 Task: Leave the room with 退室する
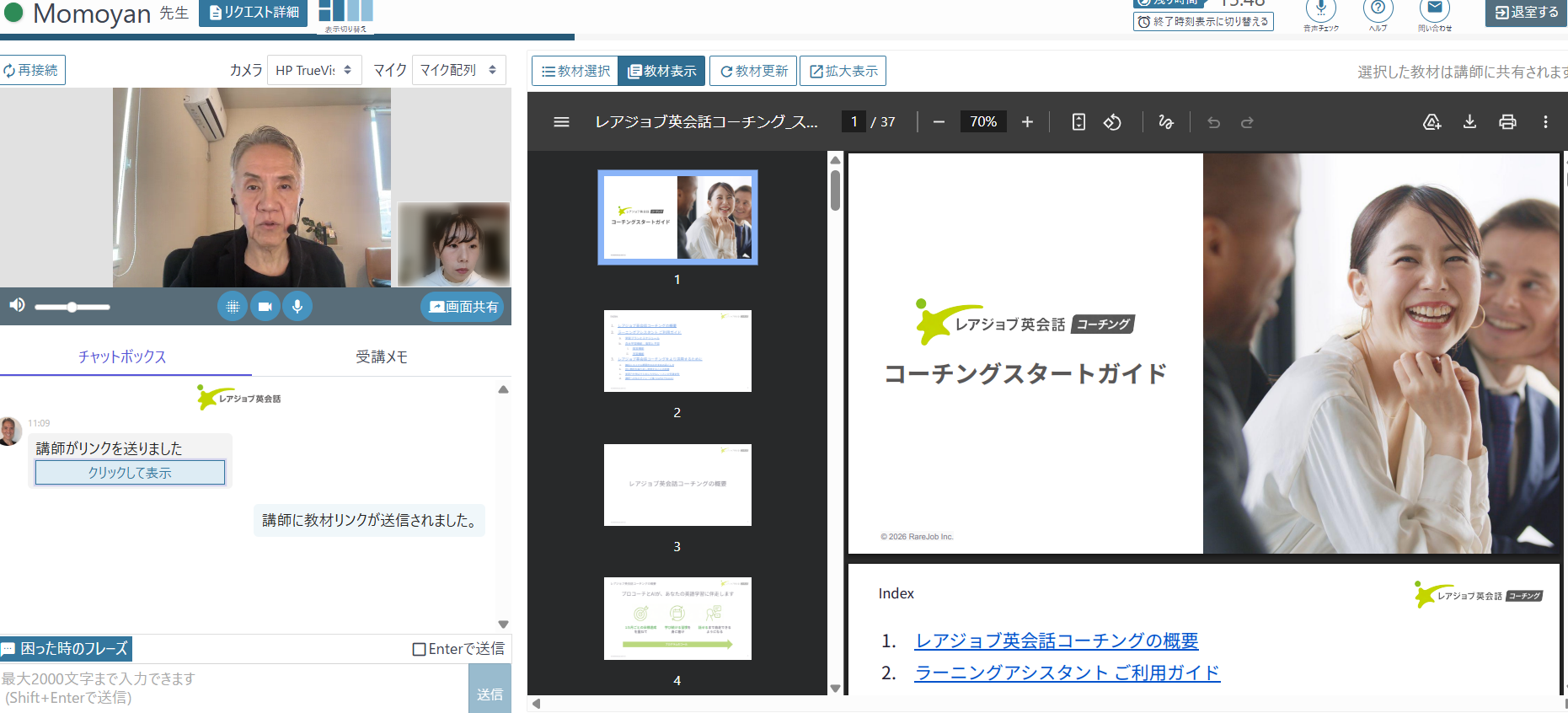point(1526,13)
